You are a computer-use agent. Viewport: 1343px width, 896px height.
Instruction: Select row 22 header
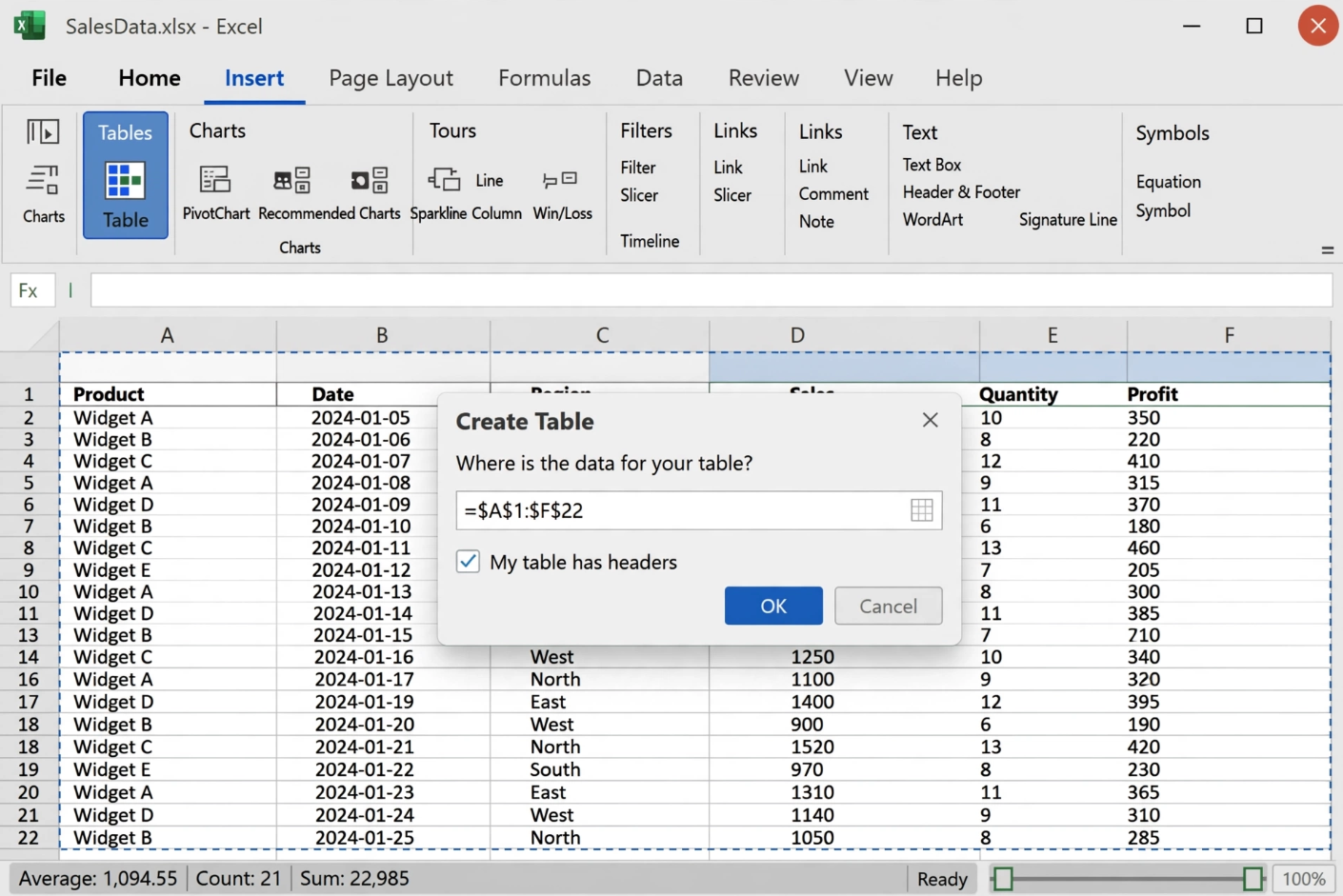[x=29, y=838]
